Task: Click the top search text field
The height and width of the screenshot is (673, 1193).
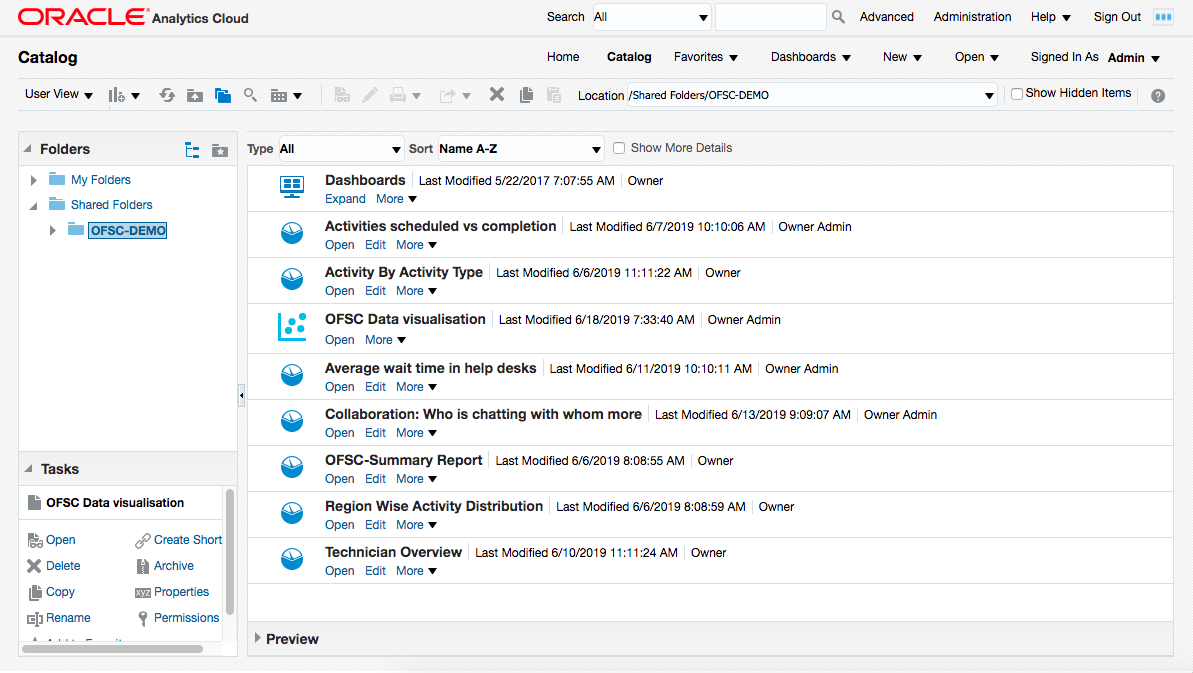Action: coord(770,17)
